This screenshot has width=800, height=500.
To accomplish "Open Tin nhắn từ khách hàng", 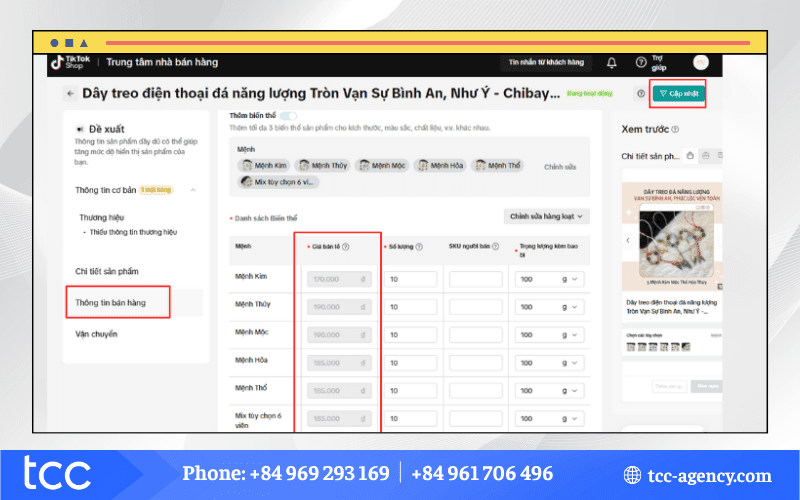I will 546,62.
